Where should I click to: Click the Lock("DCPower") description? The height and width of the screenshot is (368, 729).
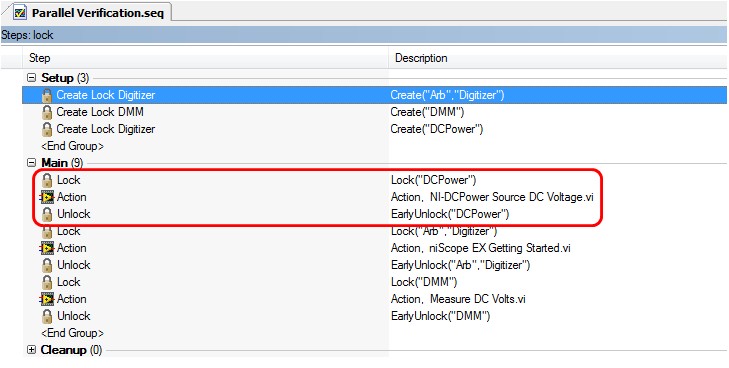coord(434,180)
